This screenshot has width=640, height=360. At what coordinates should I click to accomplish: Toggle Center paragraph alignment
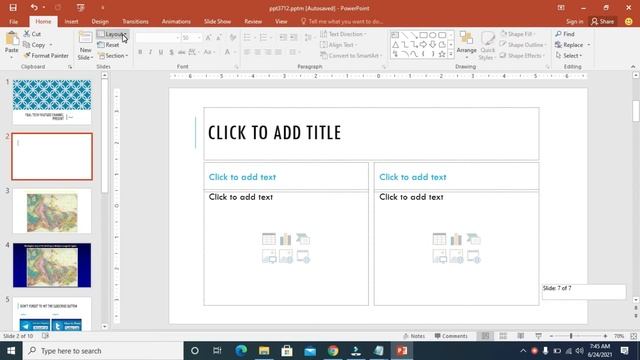(x=258, y=52)
